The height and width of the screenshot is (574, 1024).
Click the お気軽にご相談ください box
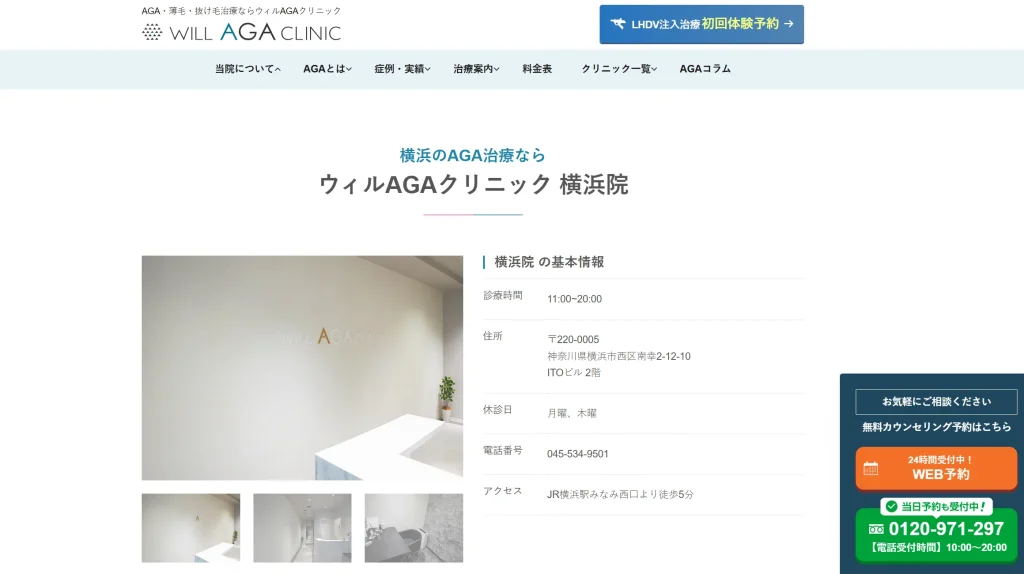(936, 402)
